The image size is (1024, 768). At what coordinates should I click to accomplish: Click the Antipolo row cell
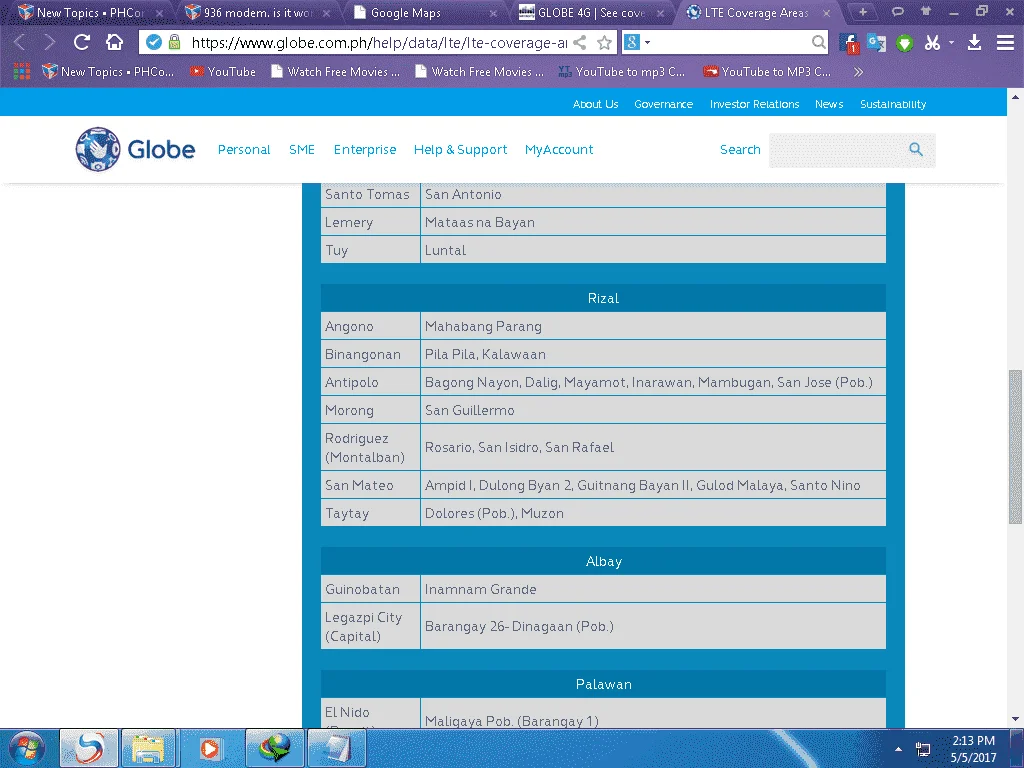pos(370,382)
